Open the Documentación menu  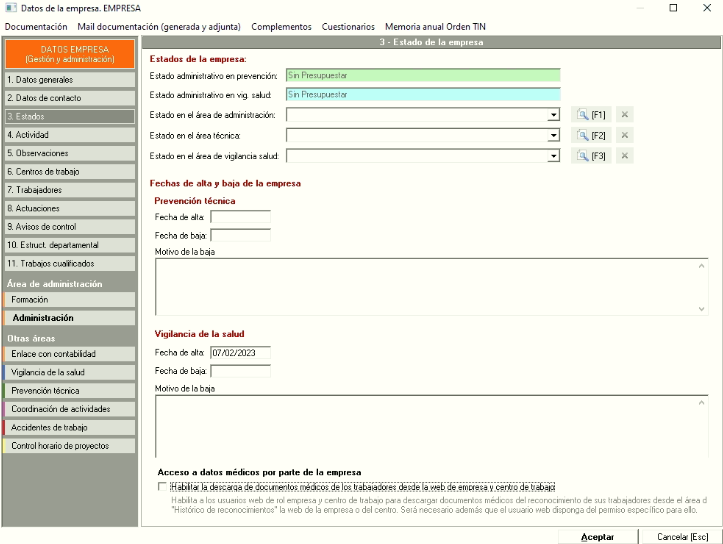point(36,27)
